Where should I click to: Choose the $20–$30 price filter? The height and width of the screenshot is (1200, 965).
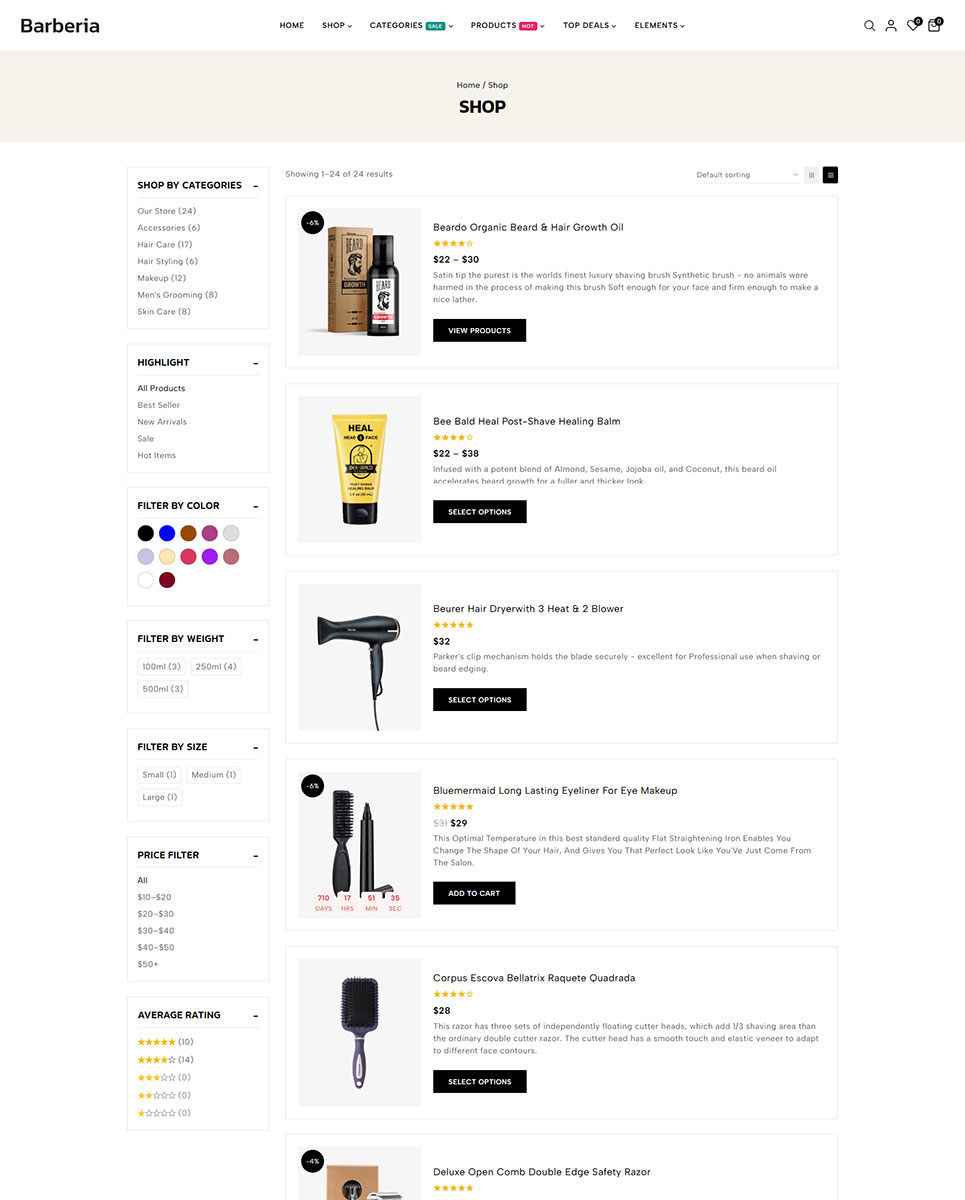pos(155,914)
